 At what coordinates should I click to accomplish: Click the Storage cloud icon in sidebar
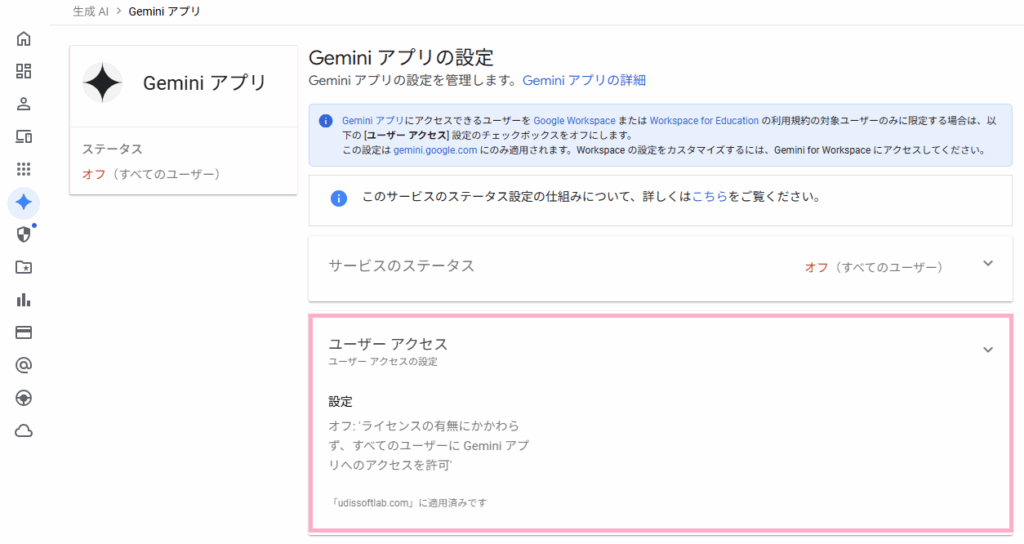[x=24, y=431]
